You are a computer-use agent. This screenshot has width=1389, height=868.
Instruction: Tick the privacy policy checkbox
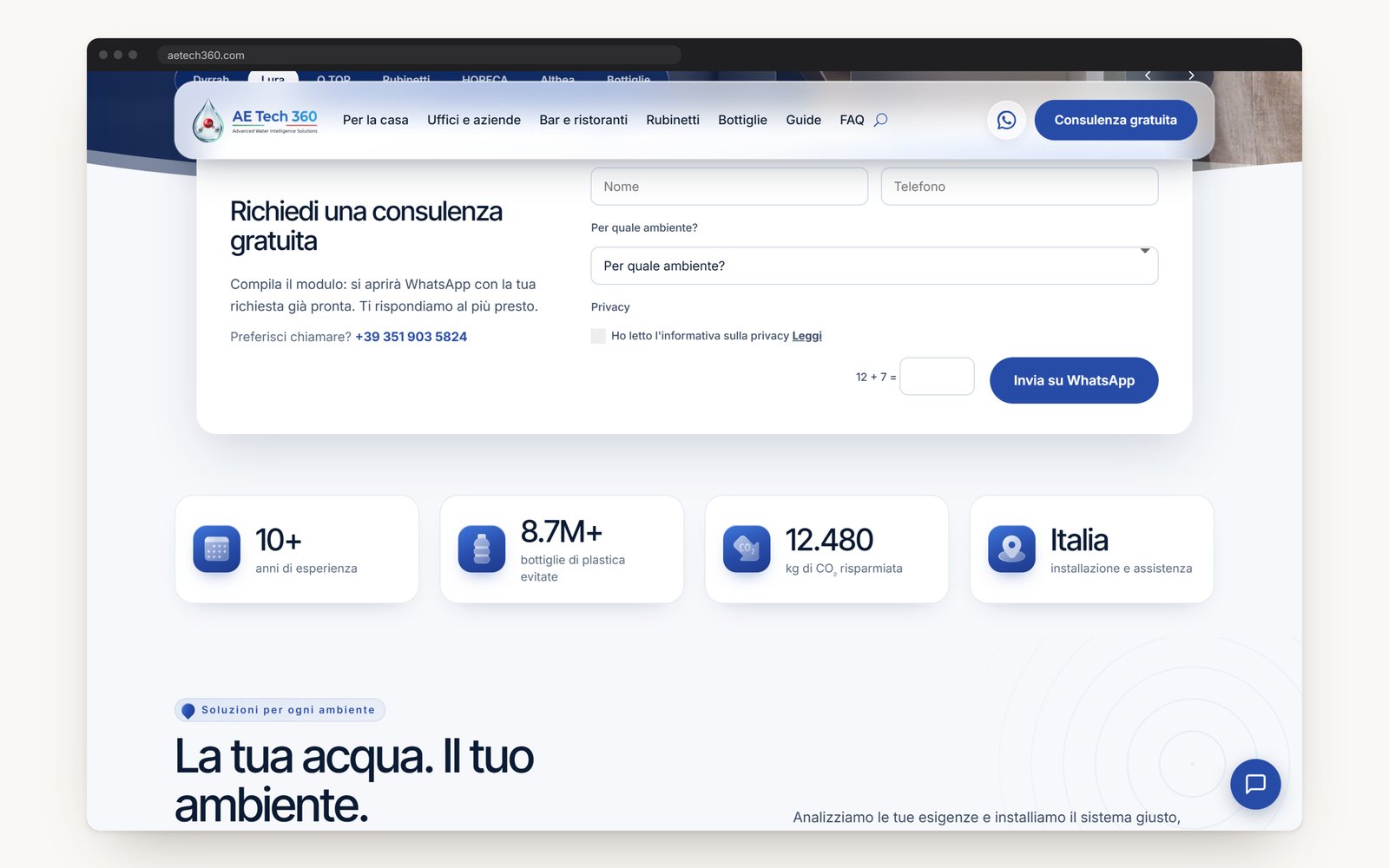point(598,336)
